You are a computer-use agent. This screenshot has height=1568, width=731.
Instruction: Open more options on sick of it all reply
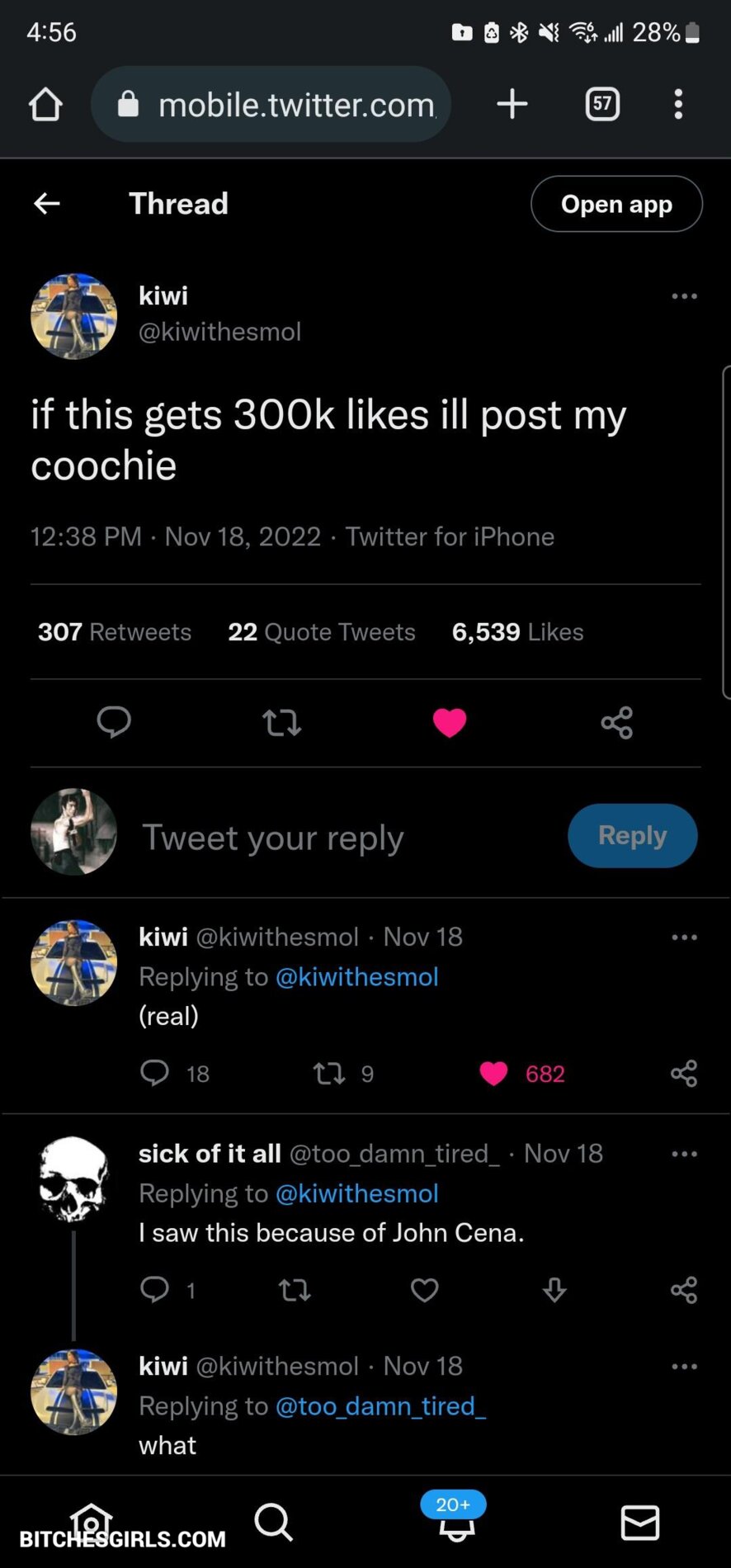(x=684, y=1154)
